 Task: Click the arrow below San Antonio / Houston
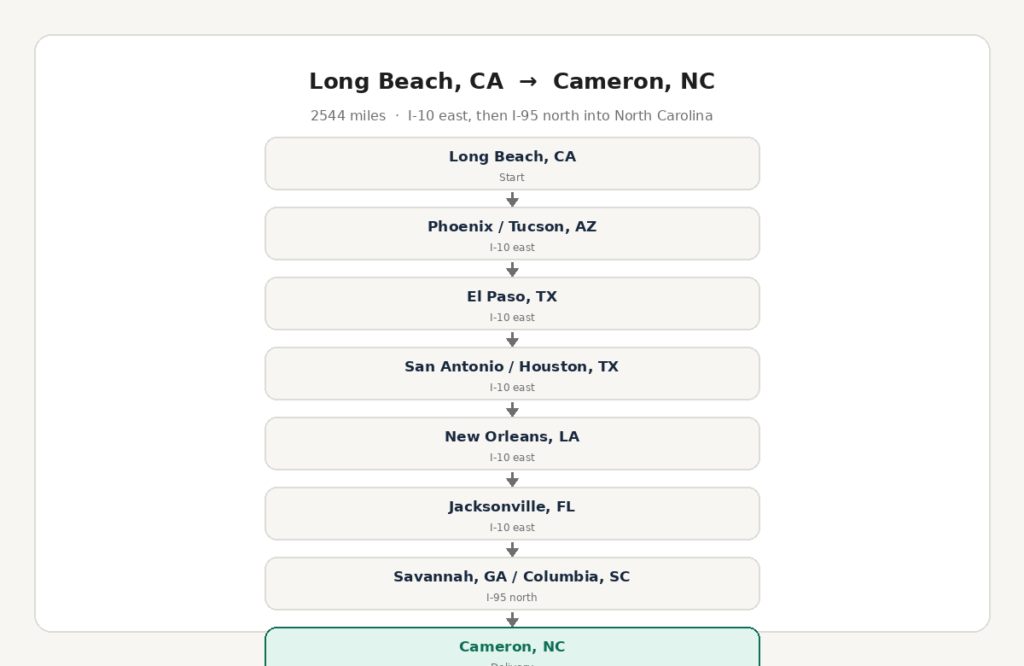(x=512, y=409)
